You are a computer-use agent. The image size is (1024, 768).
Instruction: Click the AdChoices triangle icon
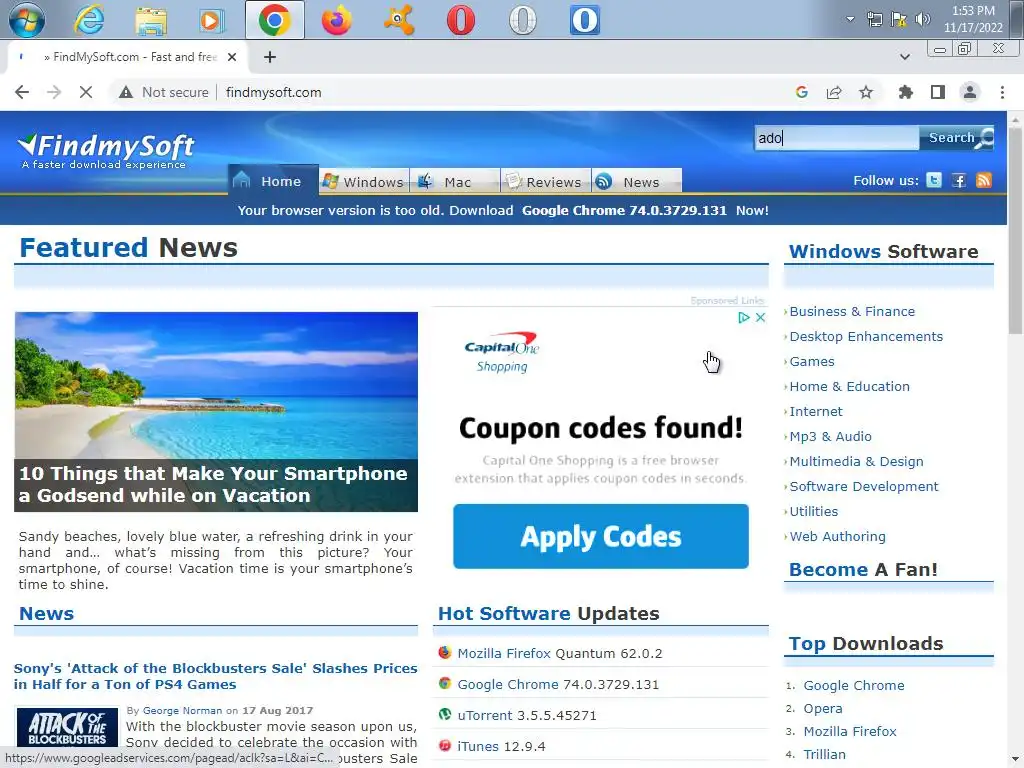coord(744,317)
